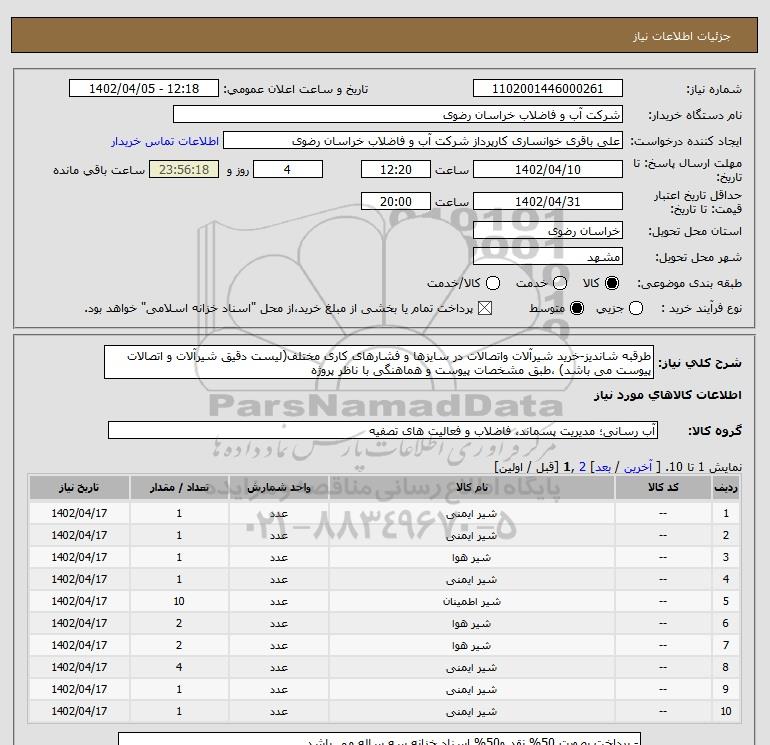Viewport: 770px width, 745px height.
Task: Click the date 1402/04/17 in row 10
Action: coord(79,711)
